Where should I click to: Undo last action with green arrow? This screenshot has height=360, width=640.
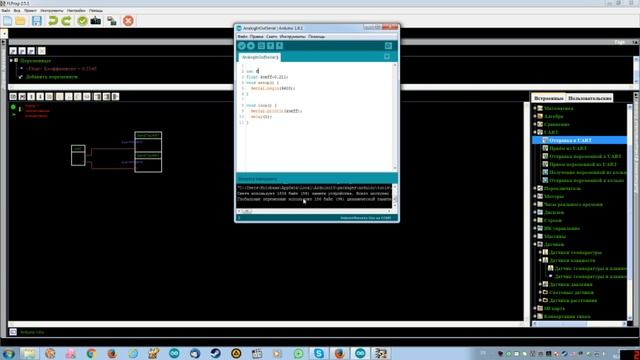53,20
